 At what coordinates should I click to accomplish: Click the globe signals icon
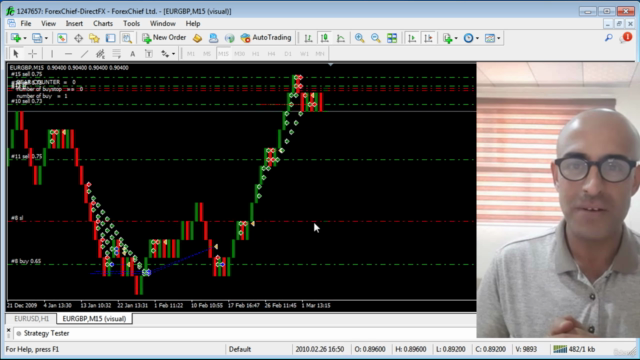(x=229, y=38)
